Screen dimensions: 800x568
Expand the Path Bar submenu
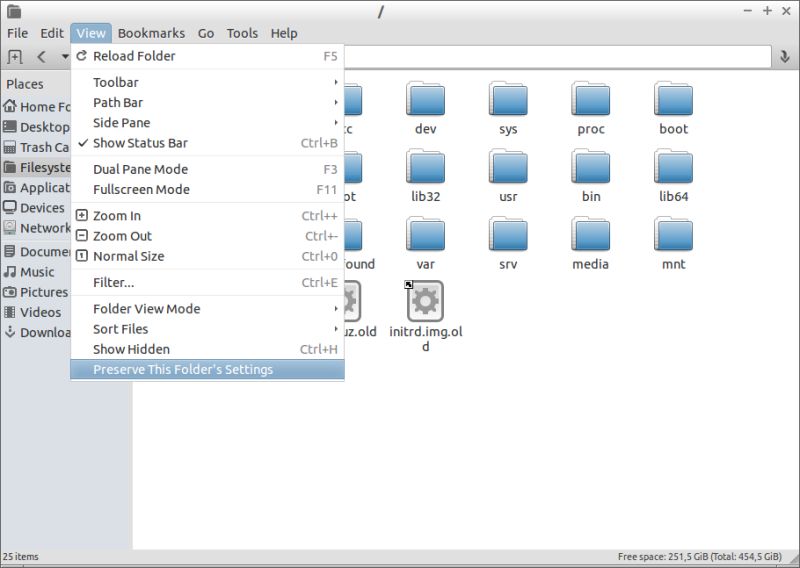(x=208, y=103)
